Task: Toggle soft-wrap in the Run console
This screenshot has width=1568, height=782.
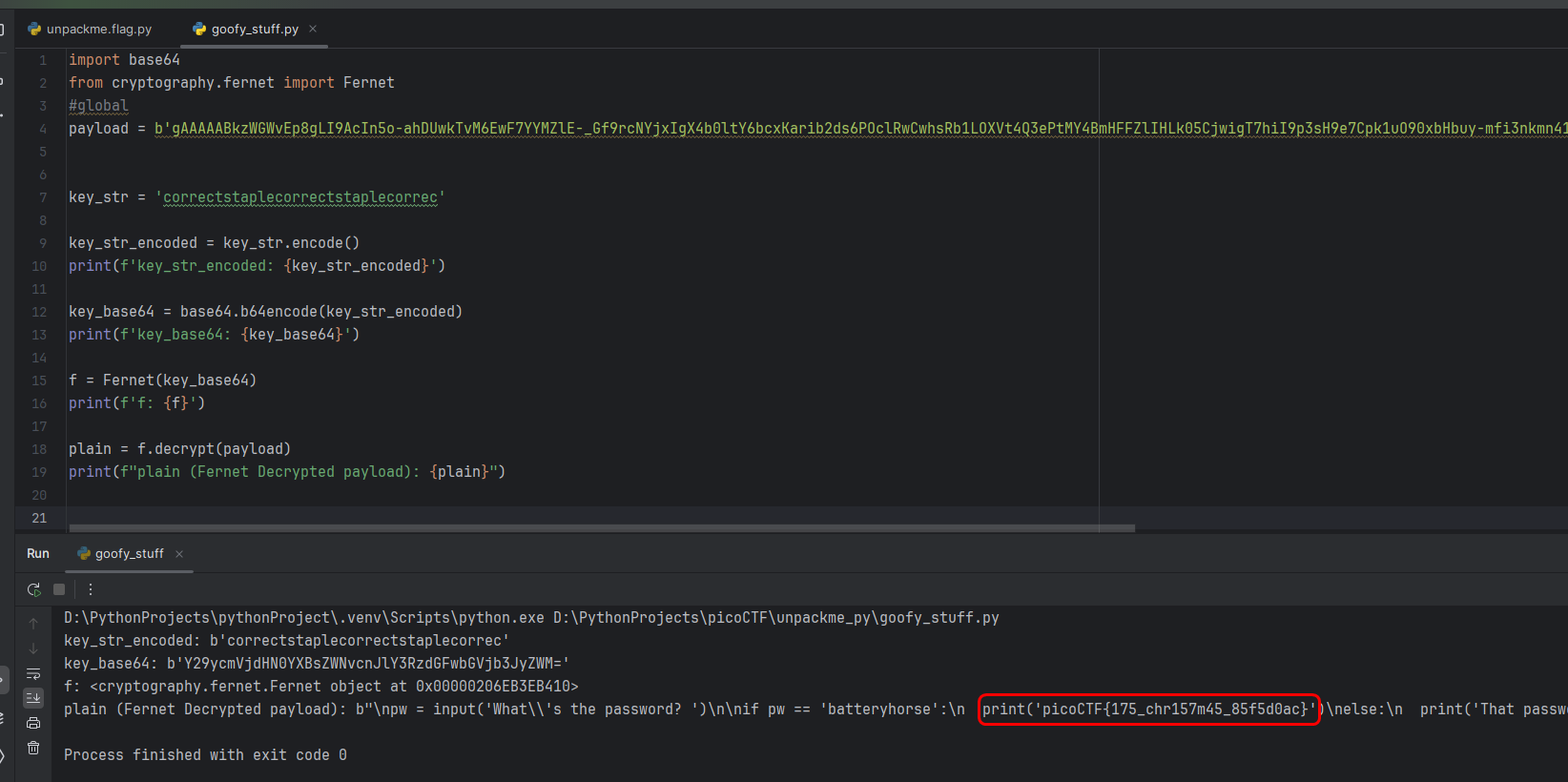Action: click(x=33, y=673)
